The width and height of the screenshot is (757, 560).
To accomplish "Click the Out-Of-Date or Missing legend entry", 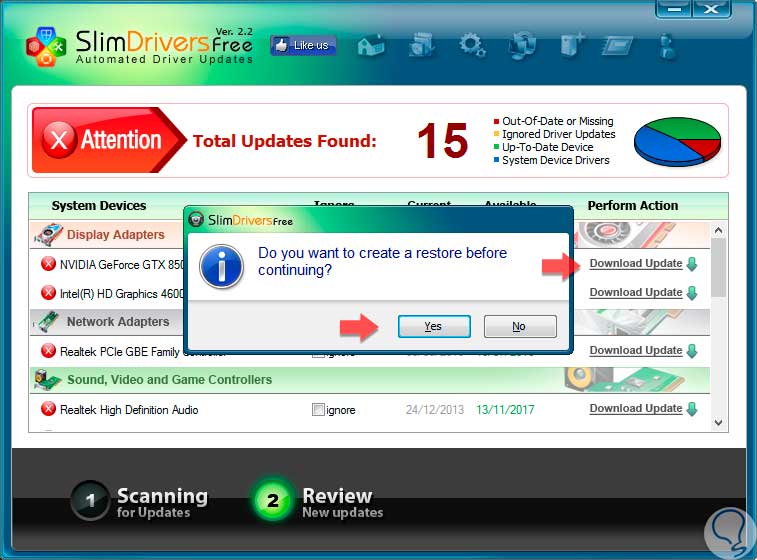I will [553, 121].
